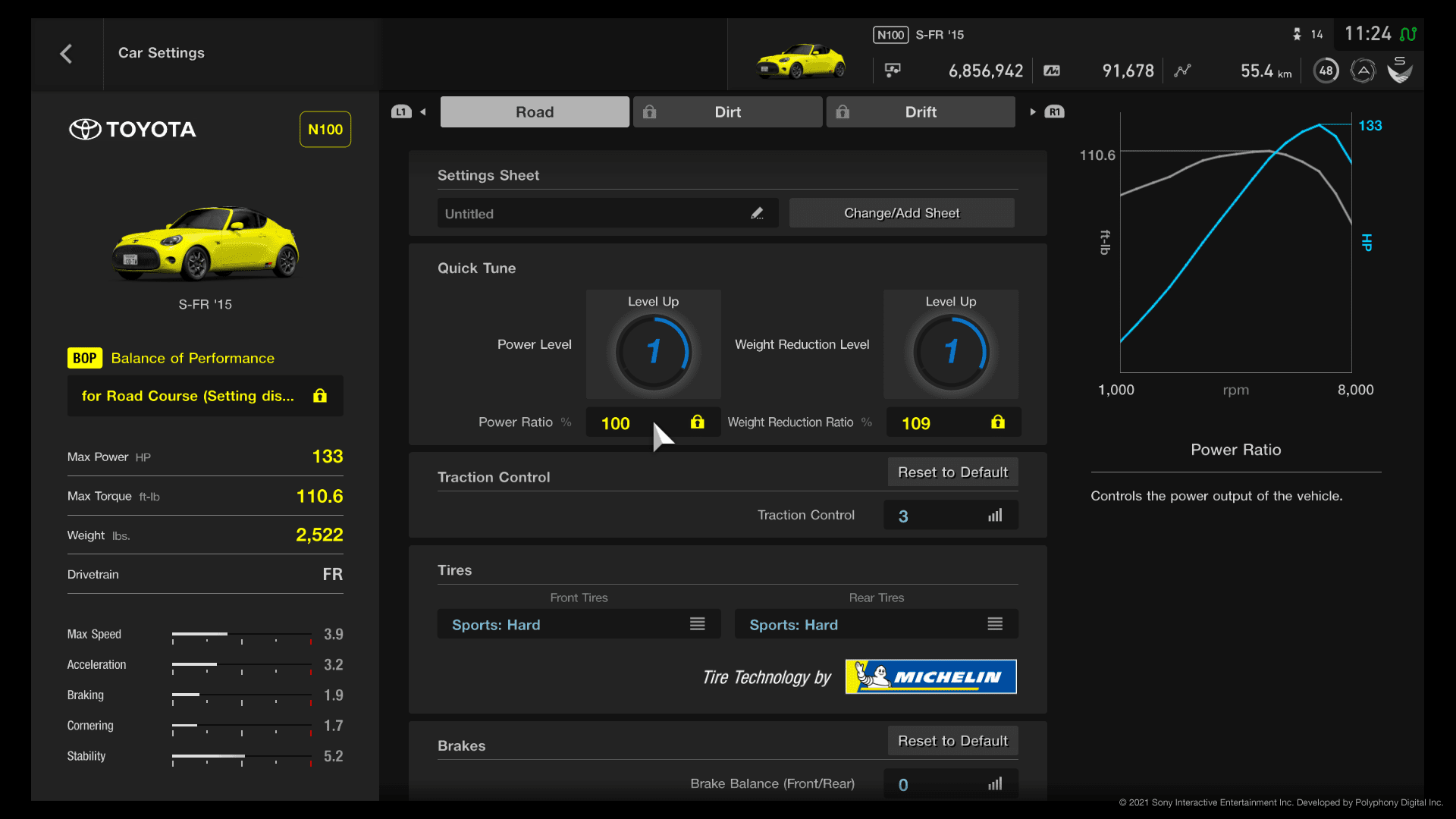Click the lock icon on Dirt tab
Image resolution: width=1456 pixels, height=819 pixels.
650,112
